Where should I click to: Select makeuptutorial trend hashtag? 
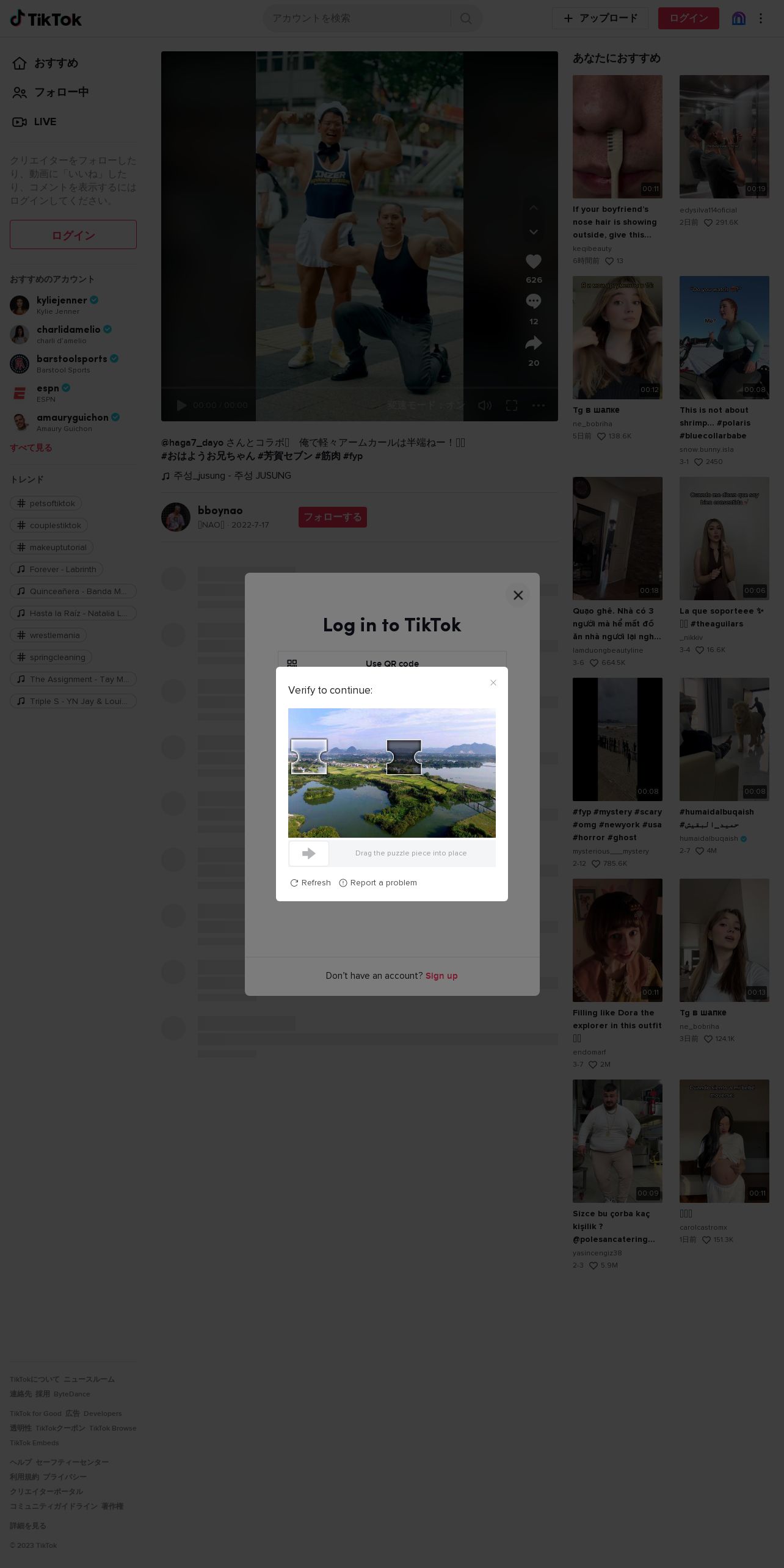coord(51,547)
